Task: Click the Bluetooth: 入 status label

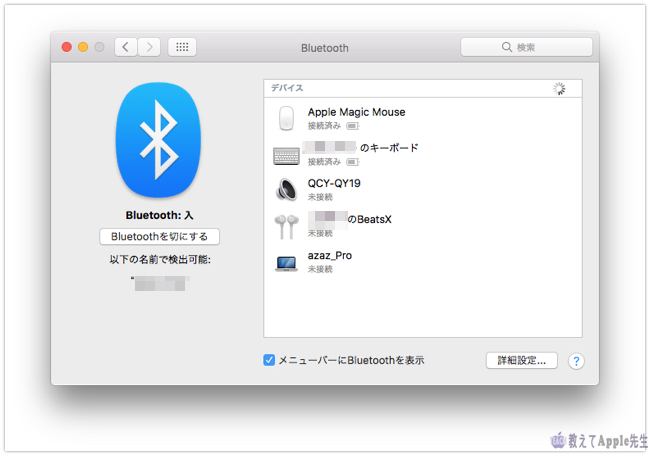Action: click(x=160, y=215)
